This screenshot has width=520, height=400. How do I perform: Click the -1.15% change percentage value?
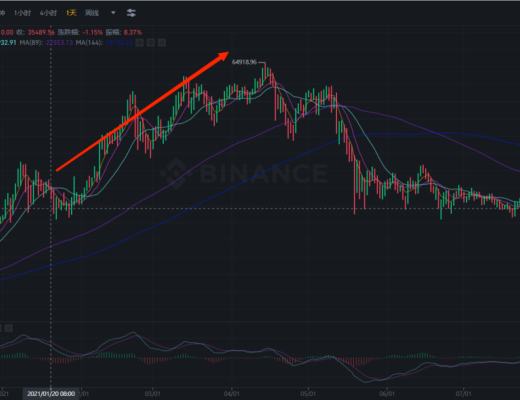92,32
